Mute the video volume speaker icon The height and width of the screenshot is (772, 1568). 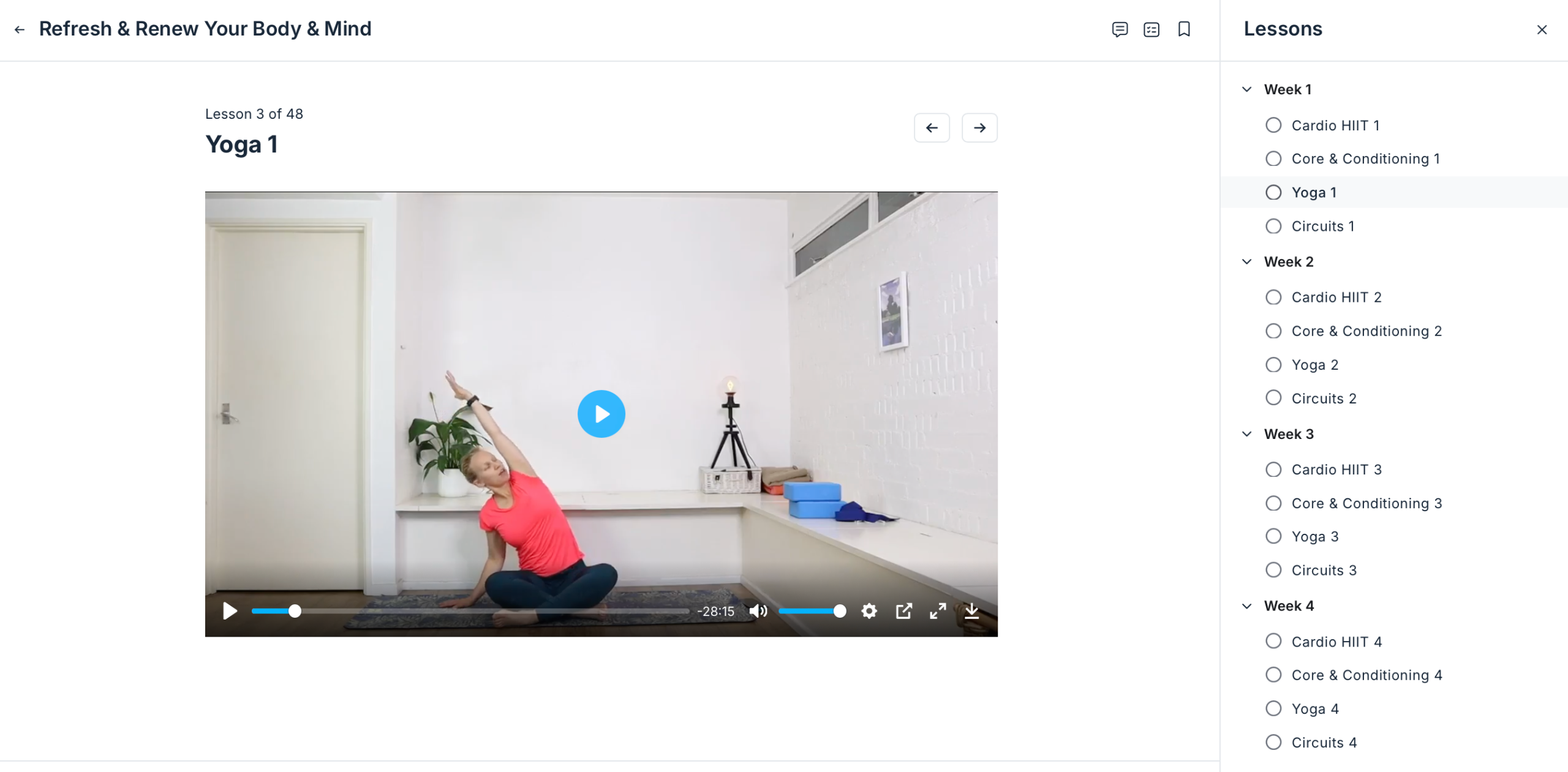[758, 611]
